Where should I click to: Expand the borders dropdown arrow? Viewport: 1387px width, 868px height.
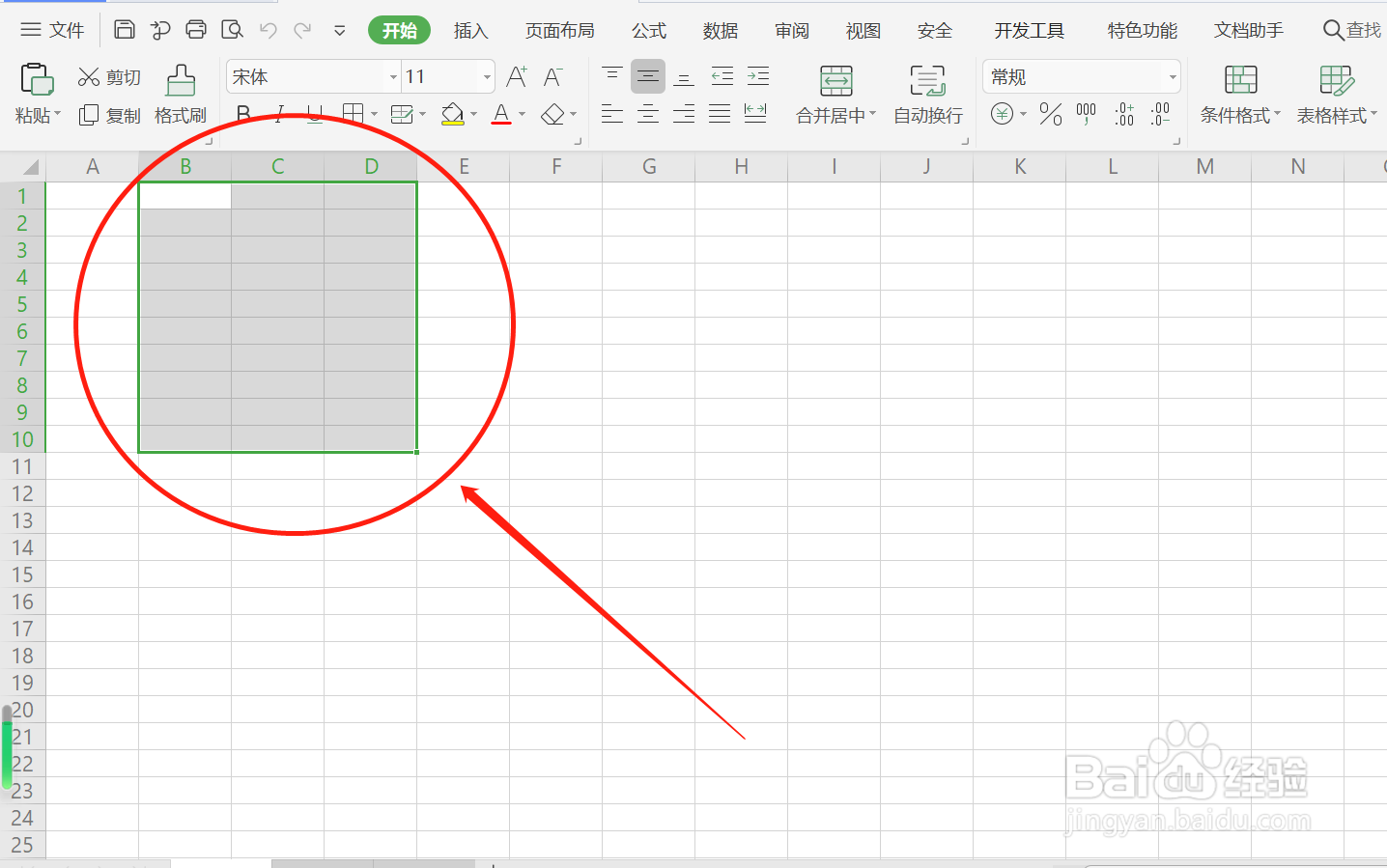click(375, 115)
